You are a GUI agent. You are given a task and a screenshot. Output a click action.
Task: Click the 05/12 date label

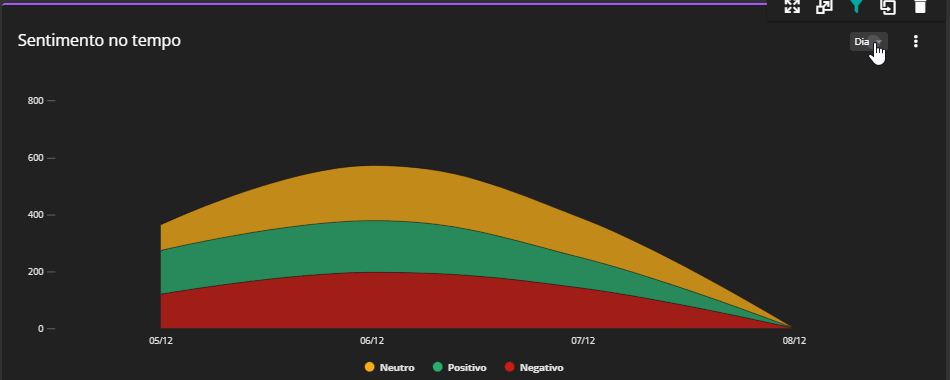click(x=161, y=341)
